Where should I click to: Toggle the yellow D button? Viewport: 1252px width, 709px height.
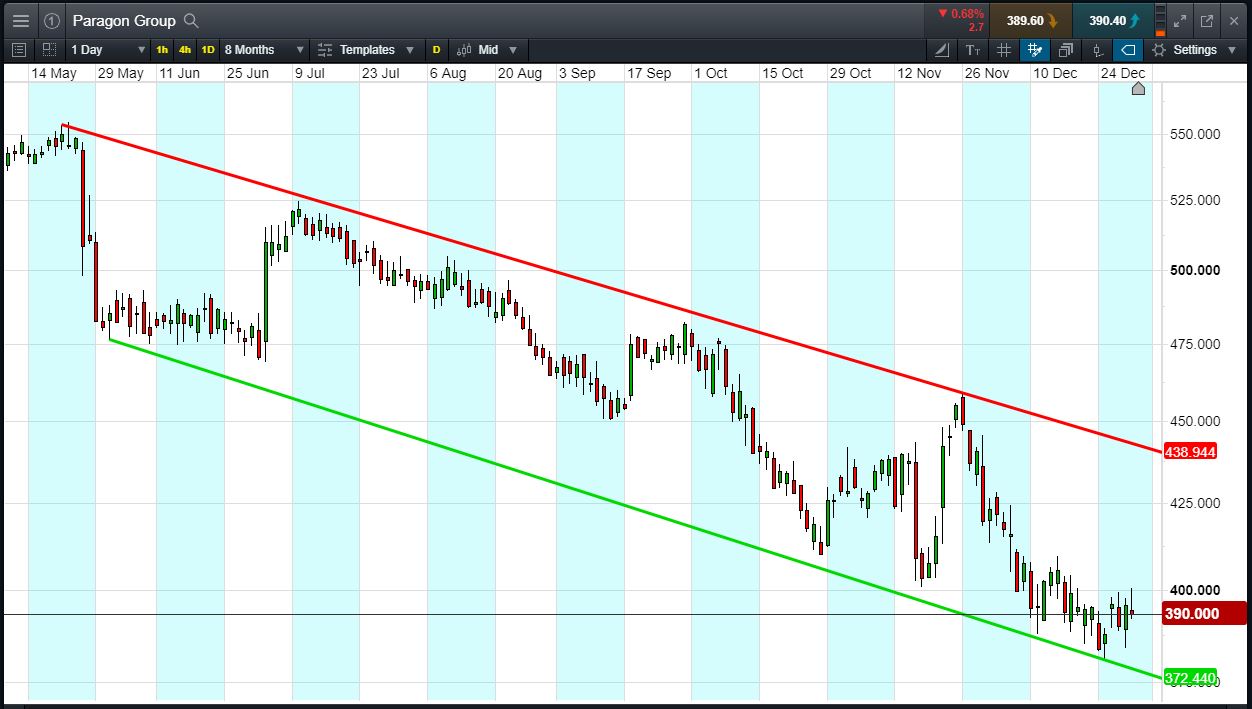pyautogui.click(x=436, y=49)
